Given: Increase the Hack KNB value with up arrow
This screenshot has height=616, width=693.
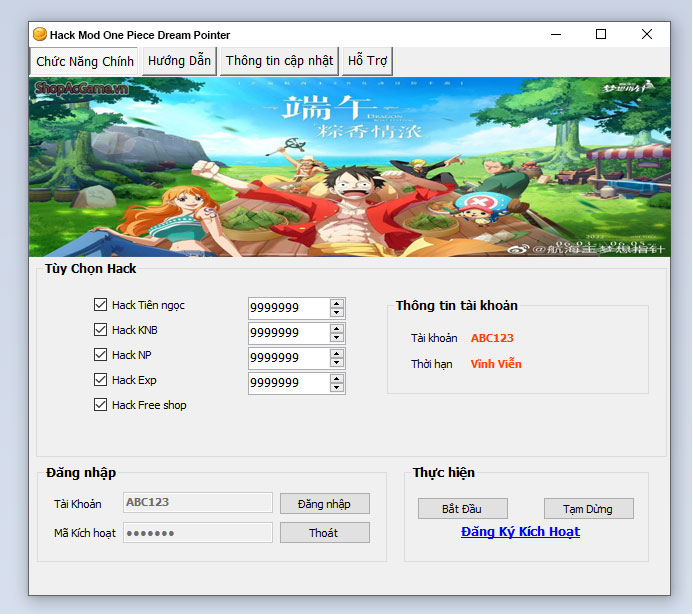Looking at the screenshot, I should coord(337,328).
